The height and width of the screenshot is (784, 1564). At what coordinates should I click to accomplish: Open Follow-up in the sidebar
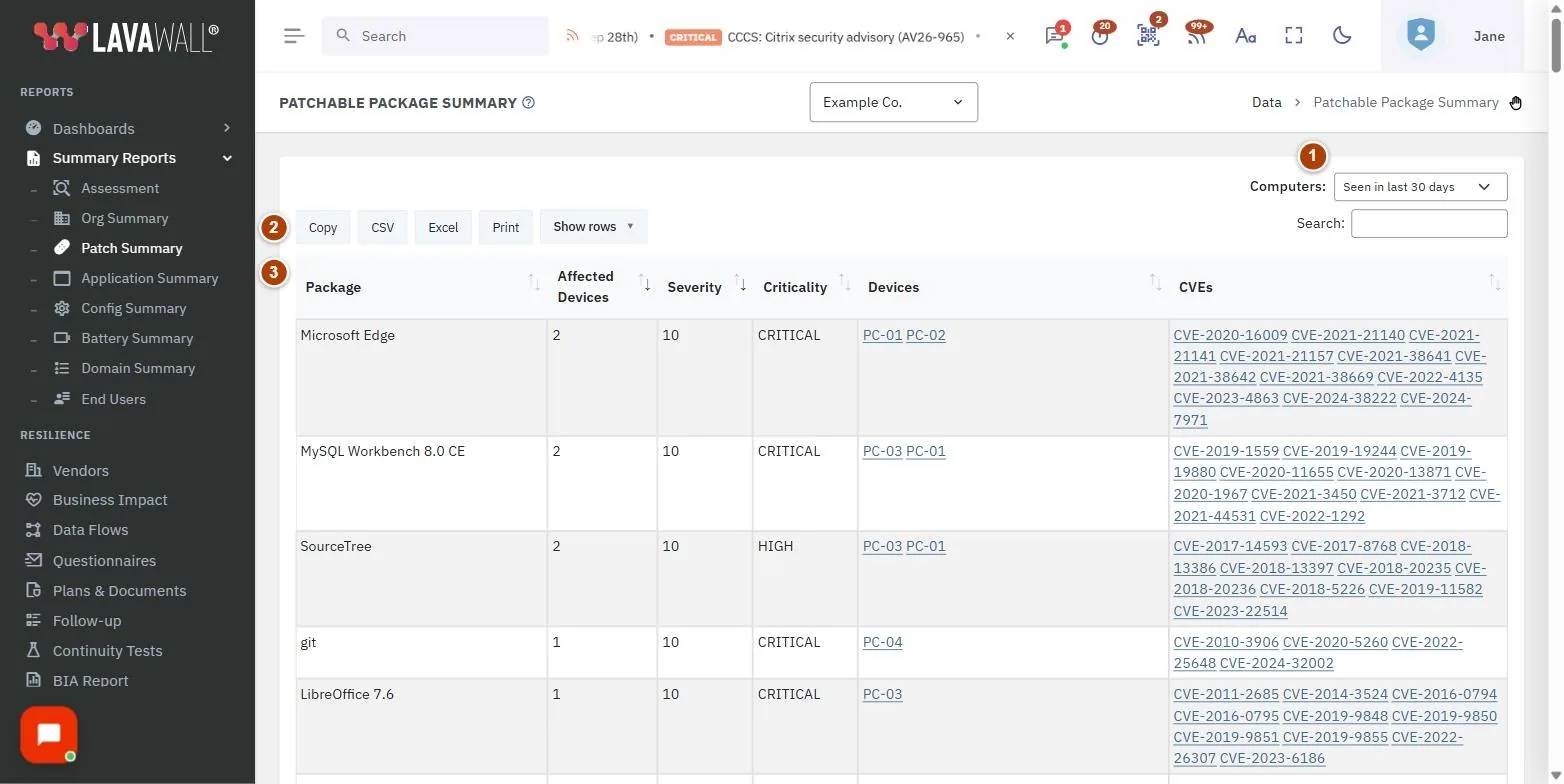coord(87,620)
